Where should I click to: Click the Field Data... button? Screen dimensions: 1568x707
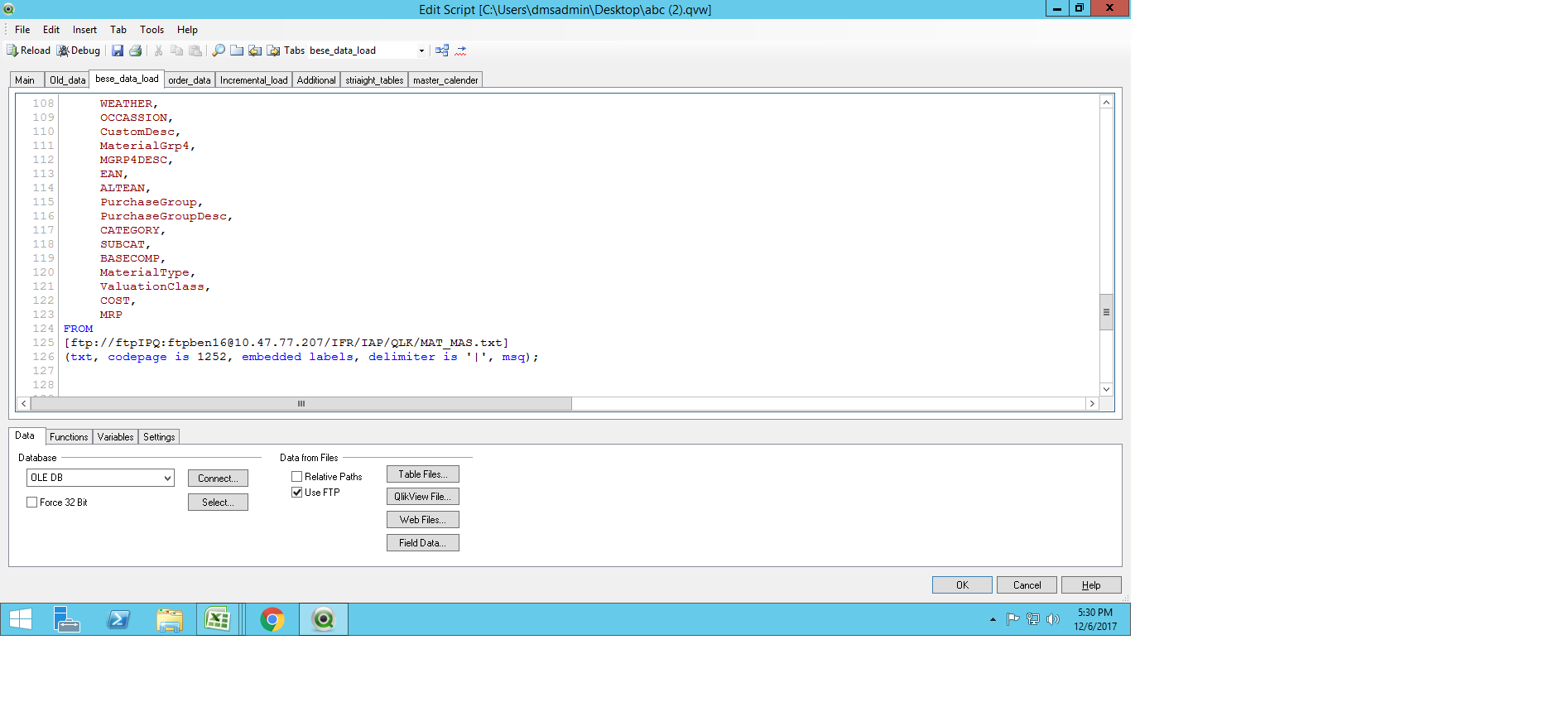pos(423,543)
